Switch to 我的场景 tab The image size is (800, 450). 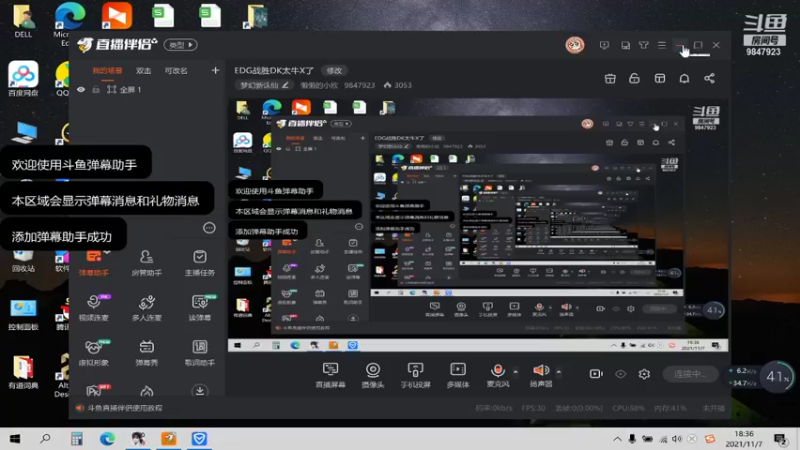point(107,71)
